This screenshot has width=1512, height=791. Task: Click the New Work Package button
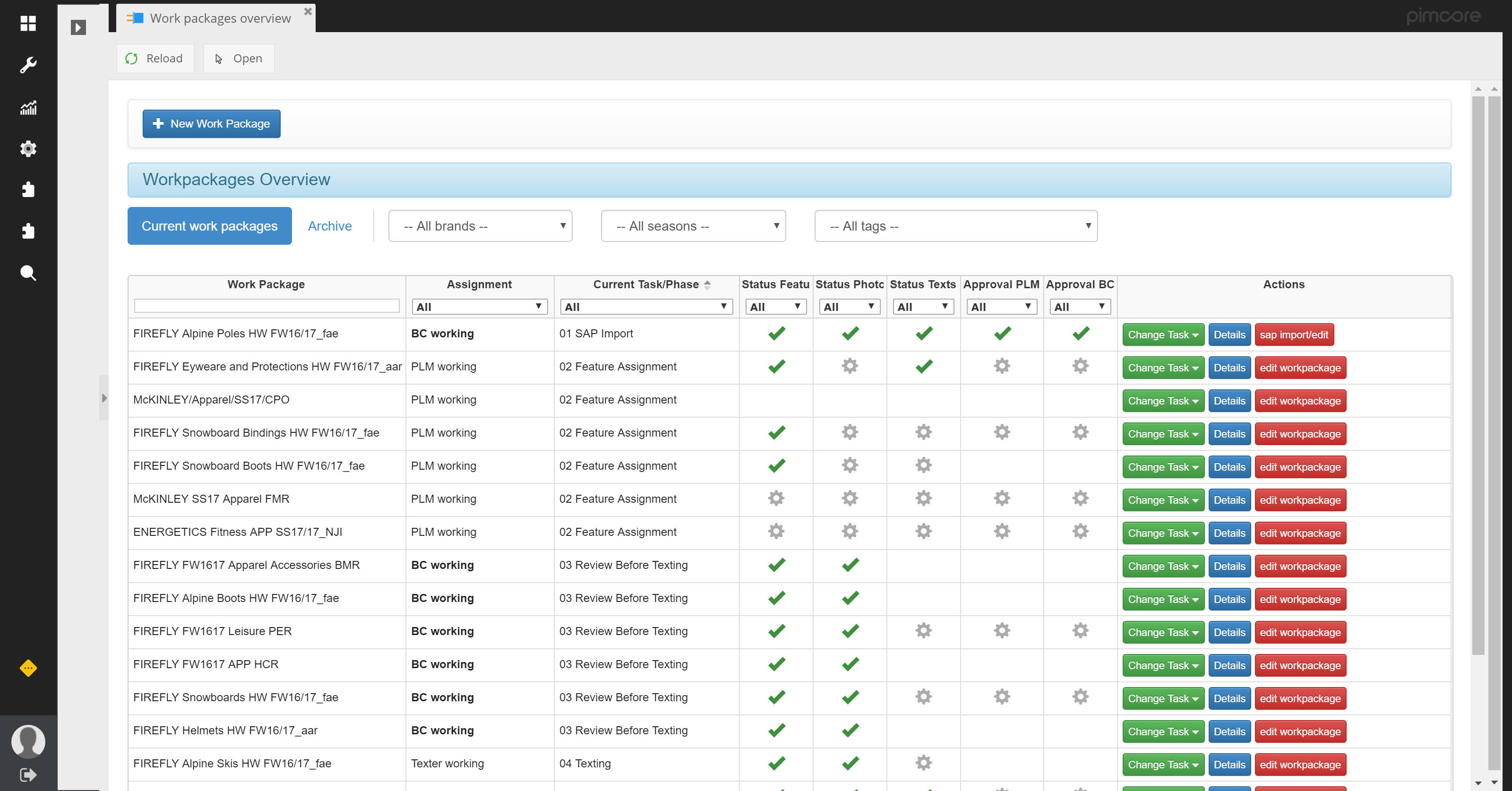(211, 123)
